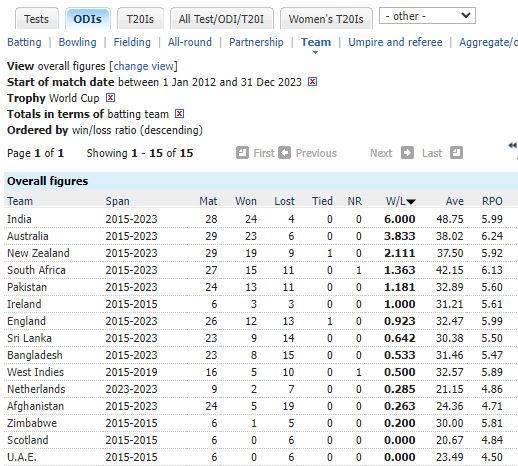Click the Next pagination label
The height and width of the screenshot is (466, 518).
pos(381,153)
